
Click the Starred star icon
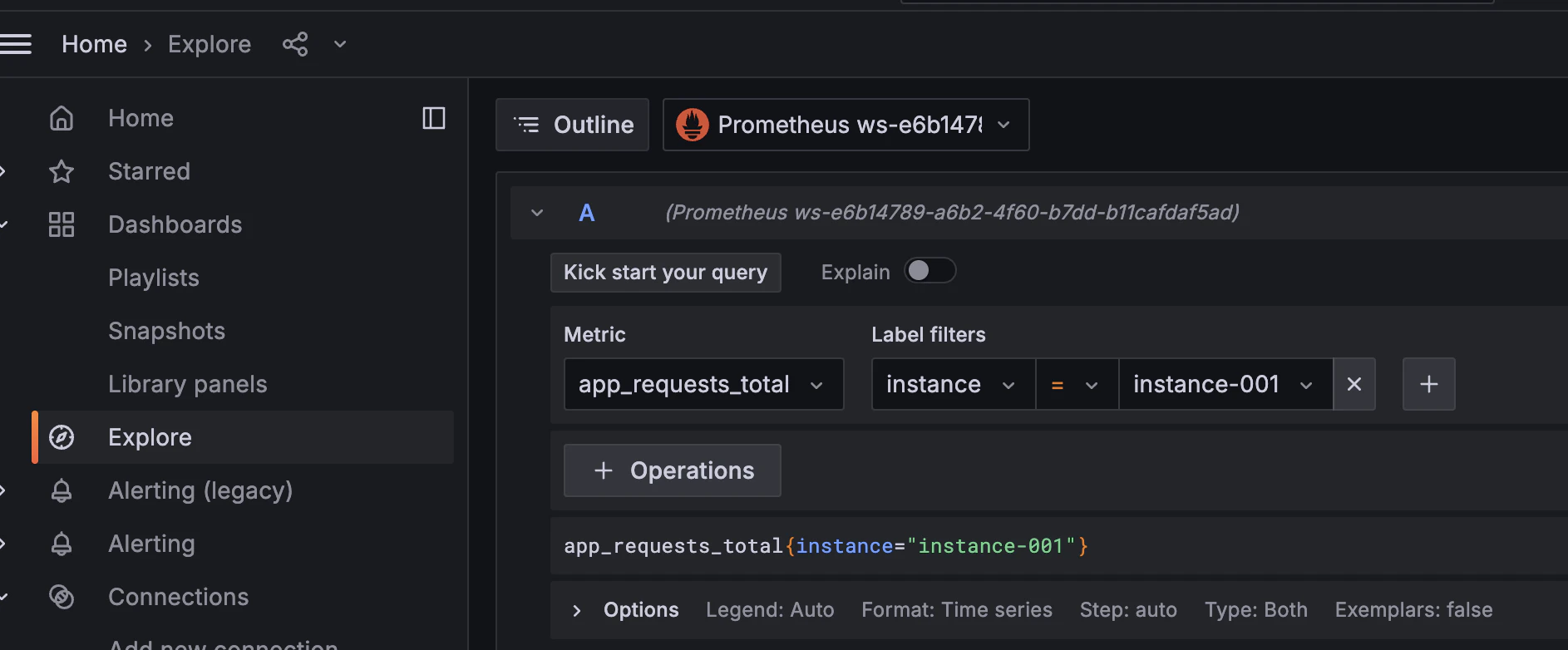click(x=62, y=171)
